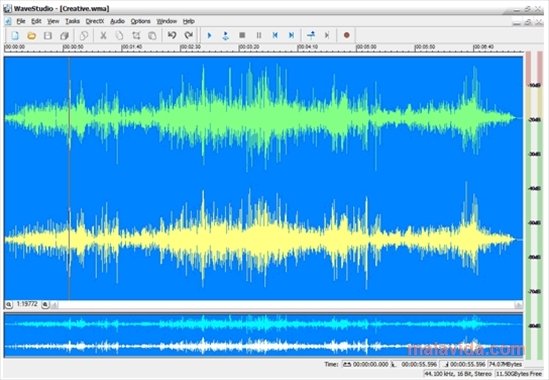Viewport: 549px width, 380px height.
Task: Create a new file with the toolbar icon
Action: (15, 35)
